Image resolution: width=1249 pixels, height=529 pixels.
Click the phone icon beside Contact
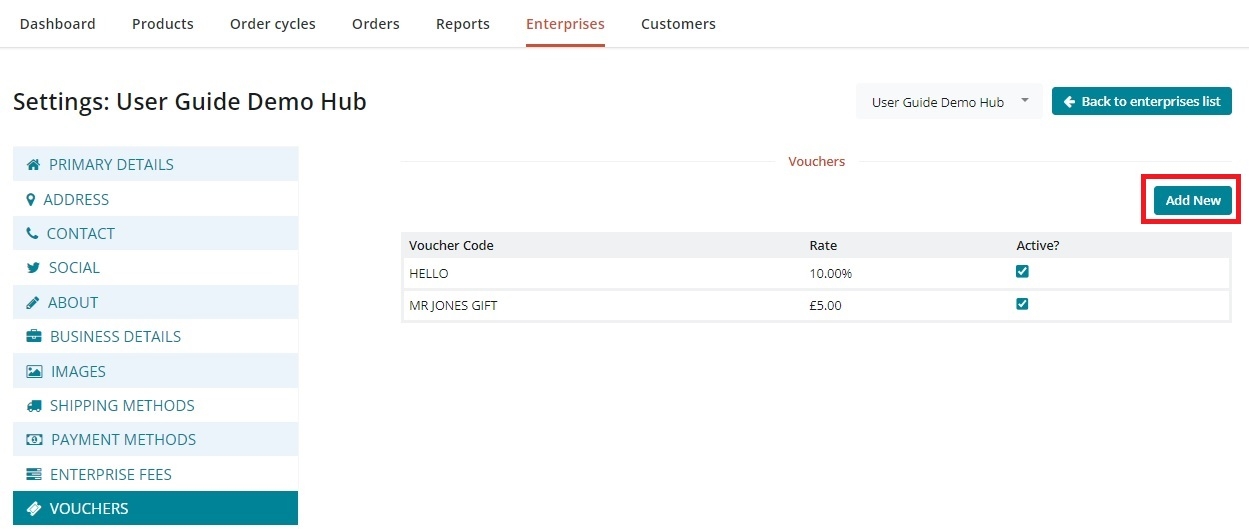tap(33, 234)
